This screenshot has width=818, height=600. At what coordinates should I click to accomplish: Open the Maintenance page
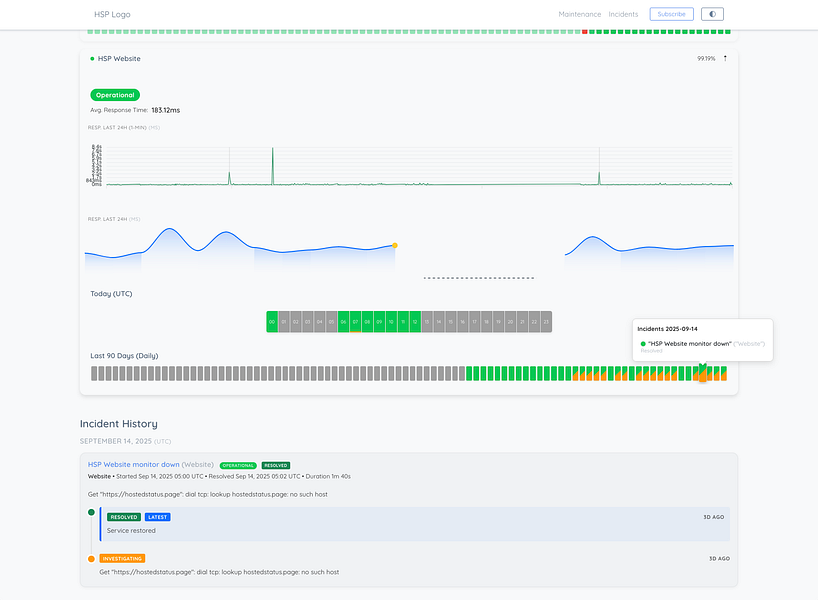pos(582,14)
